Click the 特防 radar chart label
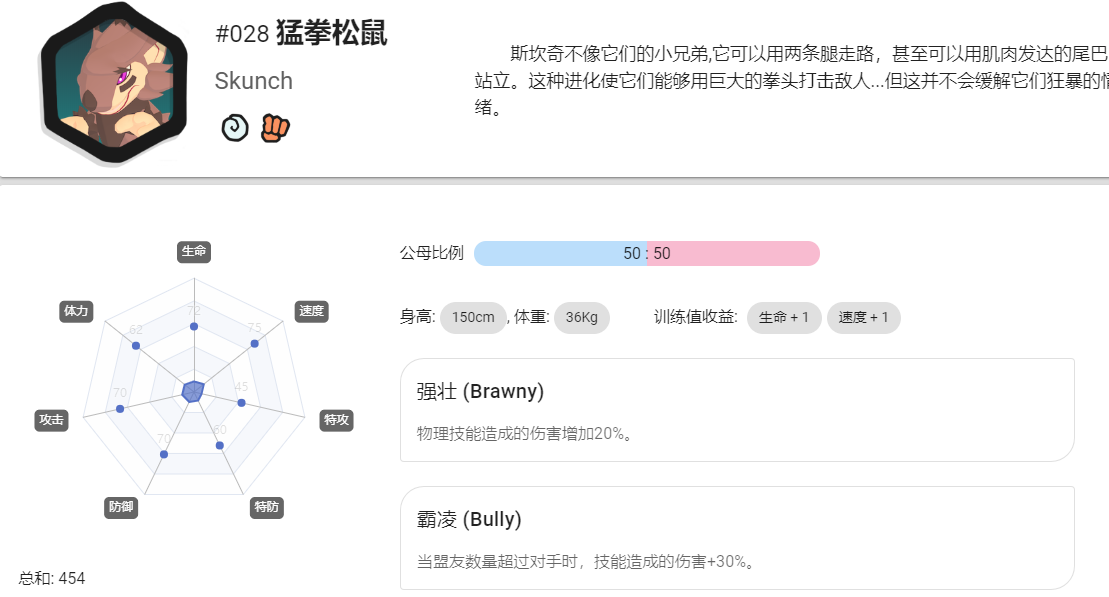 [x=267, y=507]
